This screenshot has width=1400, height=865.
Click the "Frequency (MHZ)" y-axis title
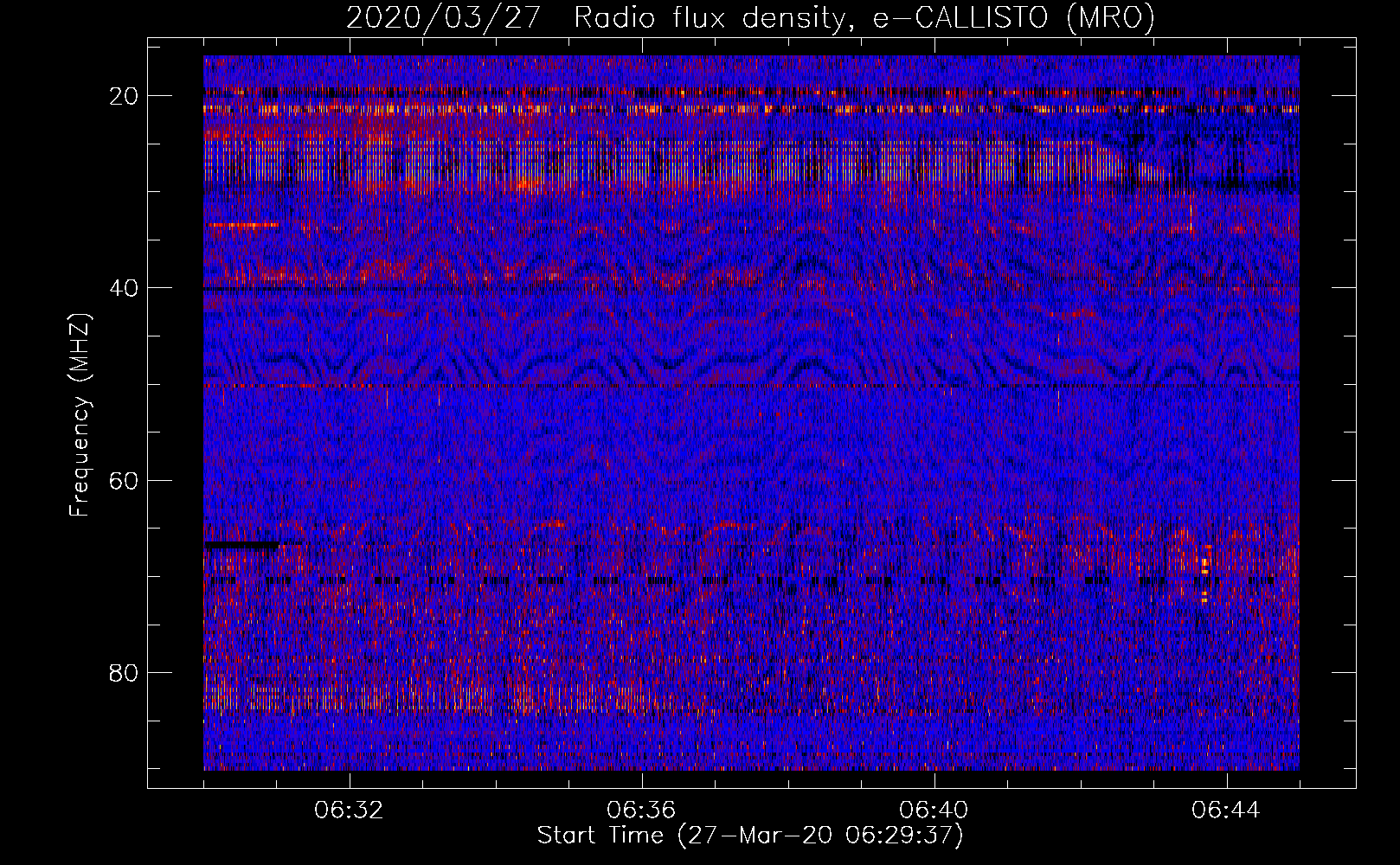pos(80,415)
